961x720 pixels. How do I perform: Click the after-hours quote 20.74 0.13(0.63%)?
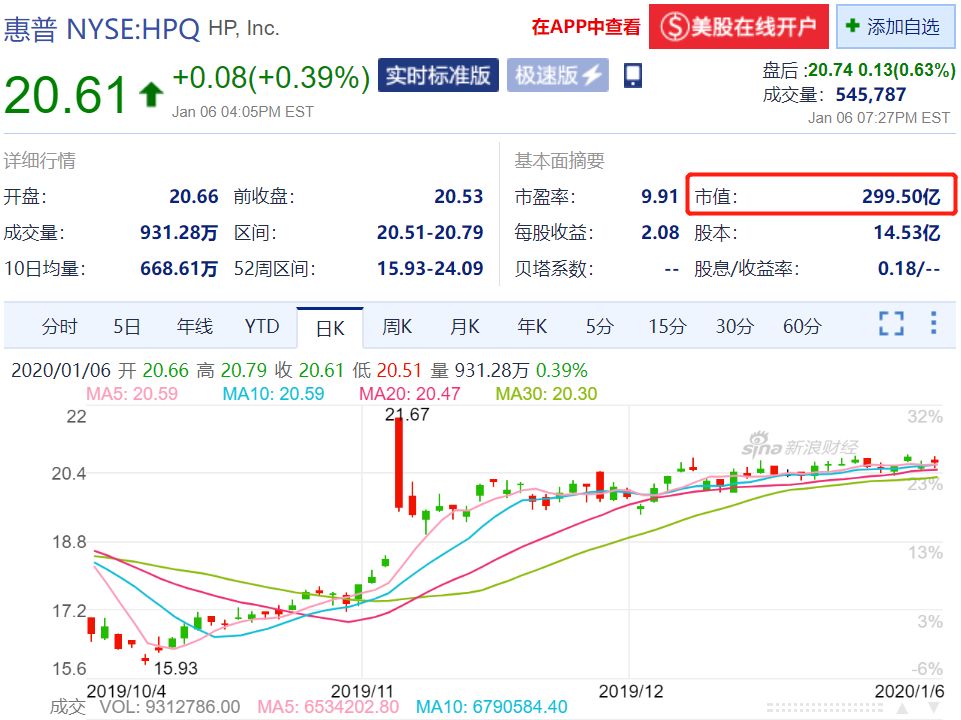pyautogui.click(x=881, y=70)
